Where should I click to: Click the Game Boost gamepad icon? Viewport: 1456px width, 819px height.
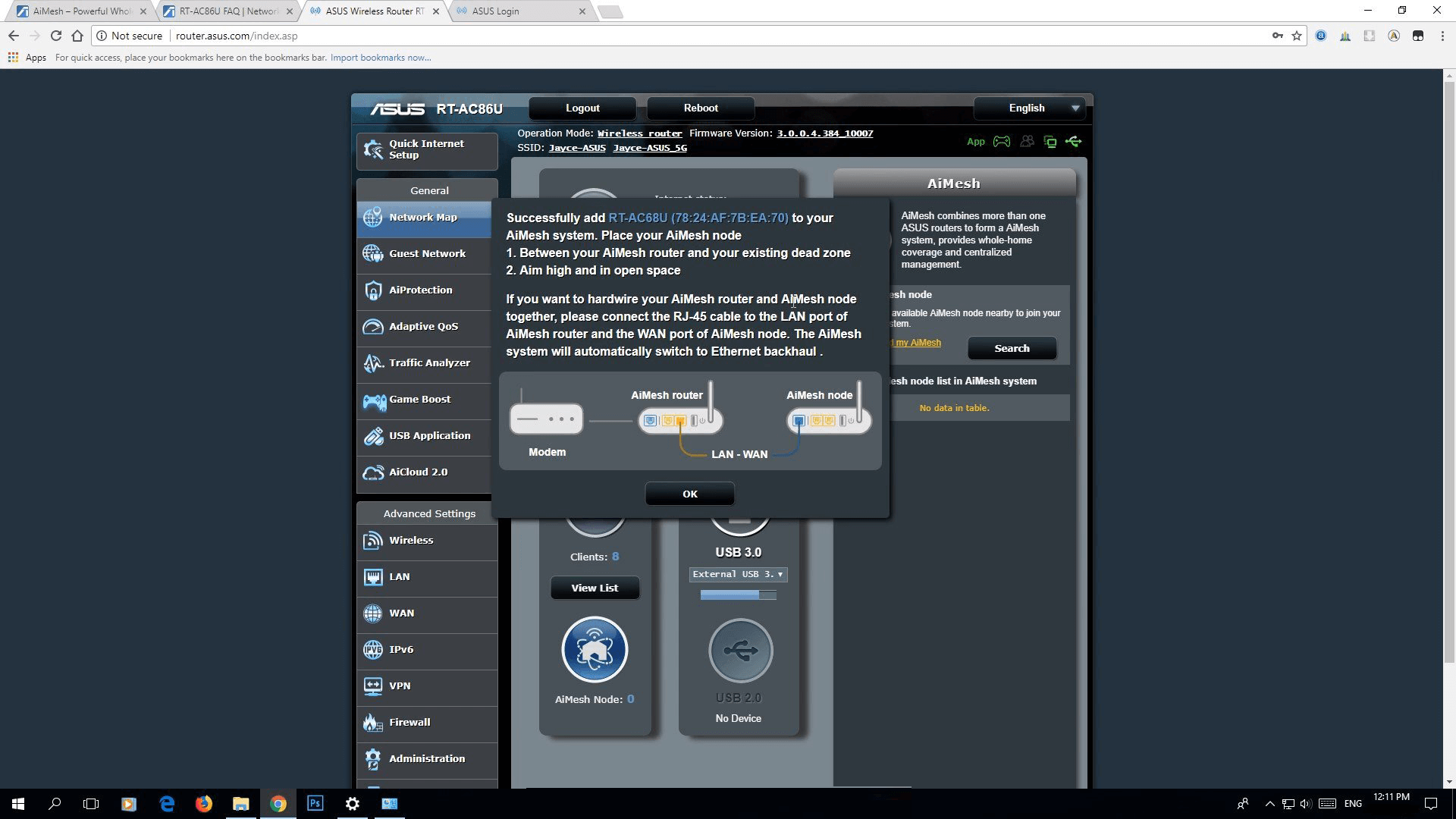374,400
